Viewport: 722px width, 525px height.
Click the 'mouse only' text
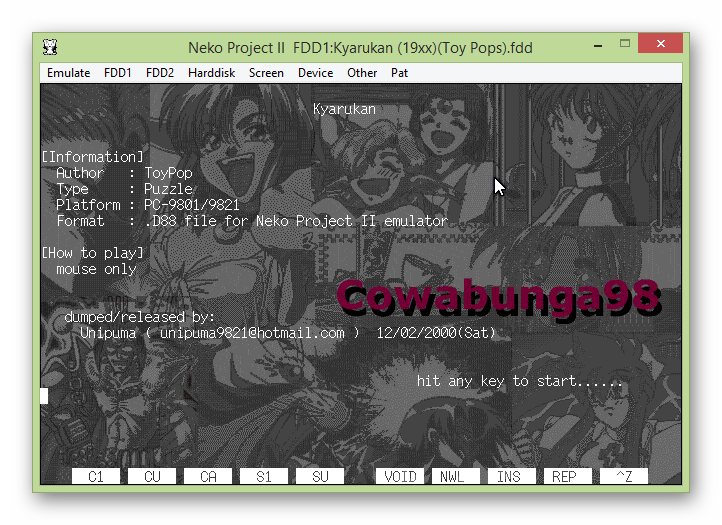click(x=96, y=269)
